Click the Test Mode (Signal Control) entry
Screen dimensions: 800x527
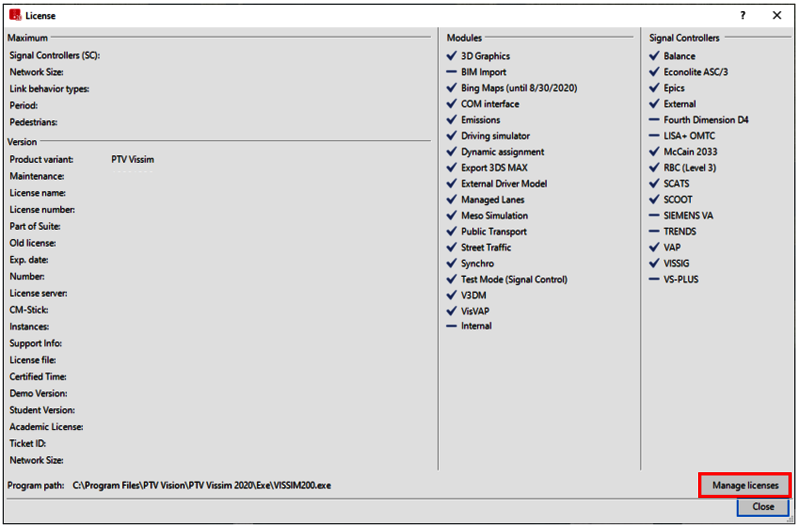pyautogui.click(x=514, y=280)
